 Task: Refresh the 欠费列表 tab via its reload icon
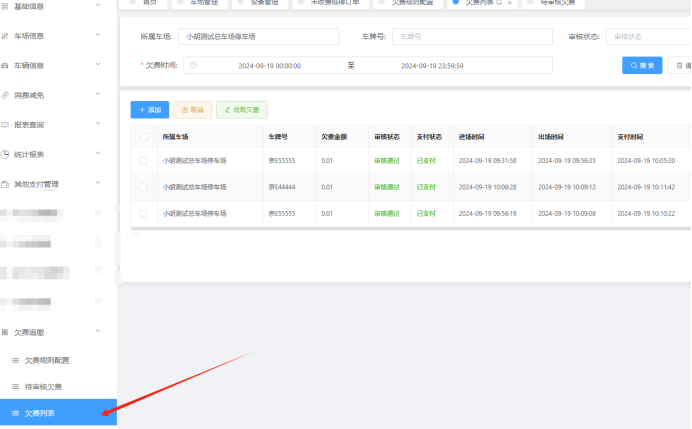(x=499, y=3)
